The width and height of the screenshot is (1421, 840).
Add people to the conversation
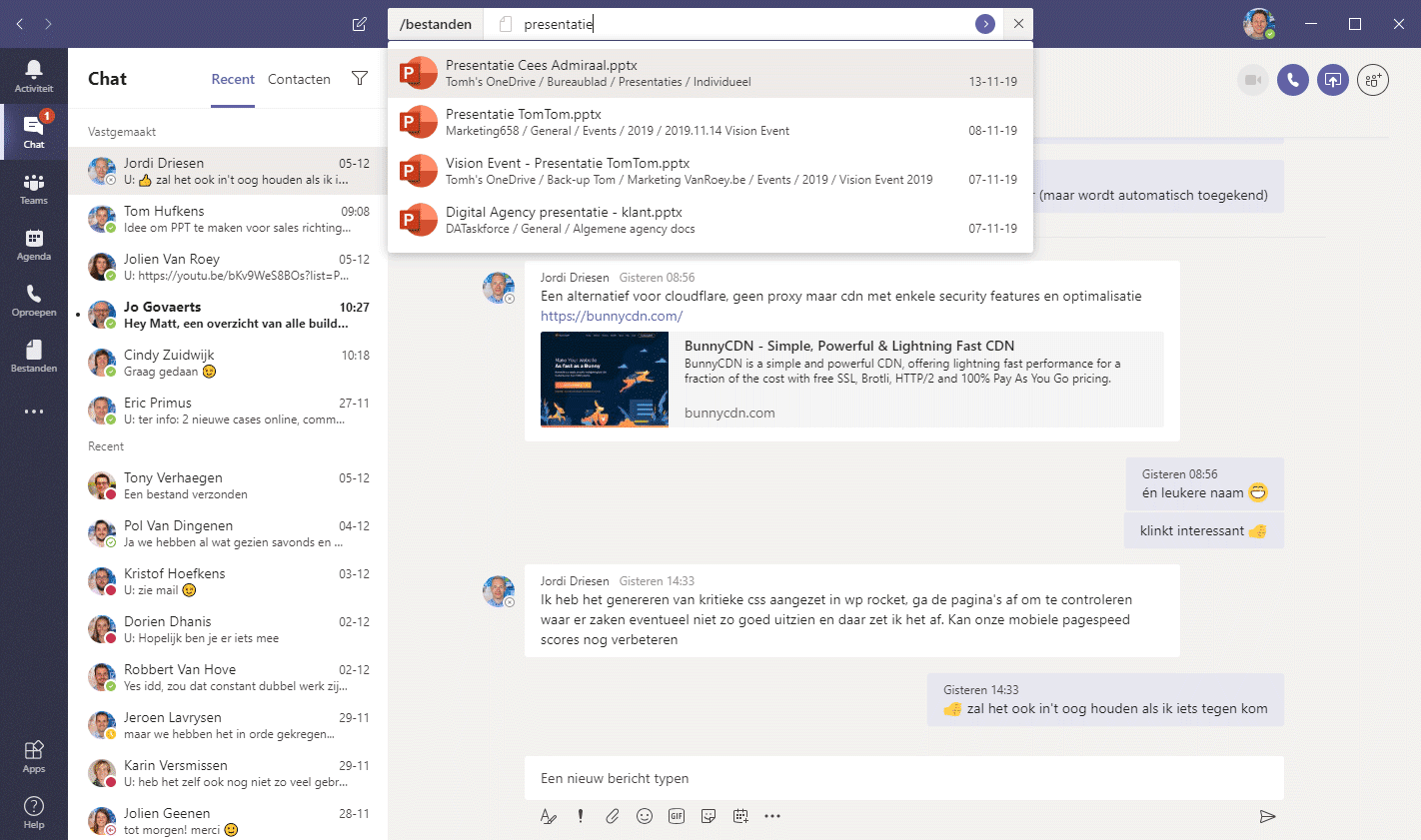click(x=1373, y=80)
